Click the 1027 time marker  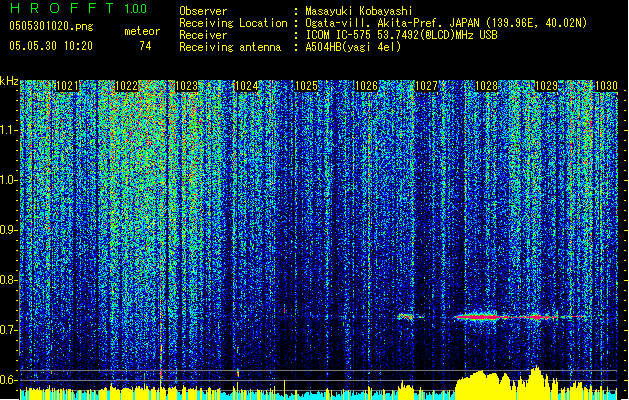pos(426,86)
